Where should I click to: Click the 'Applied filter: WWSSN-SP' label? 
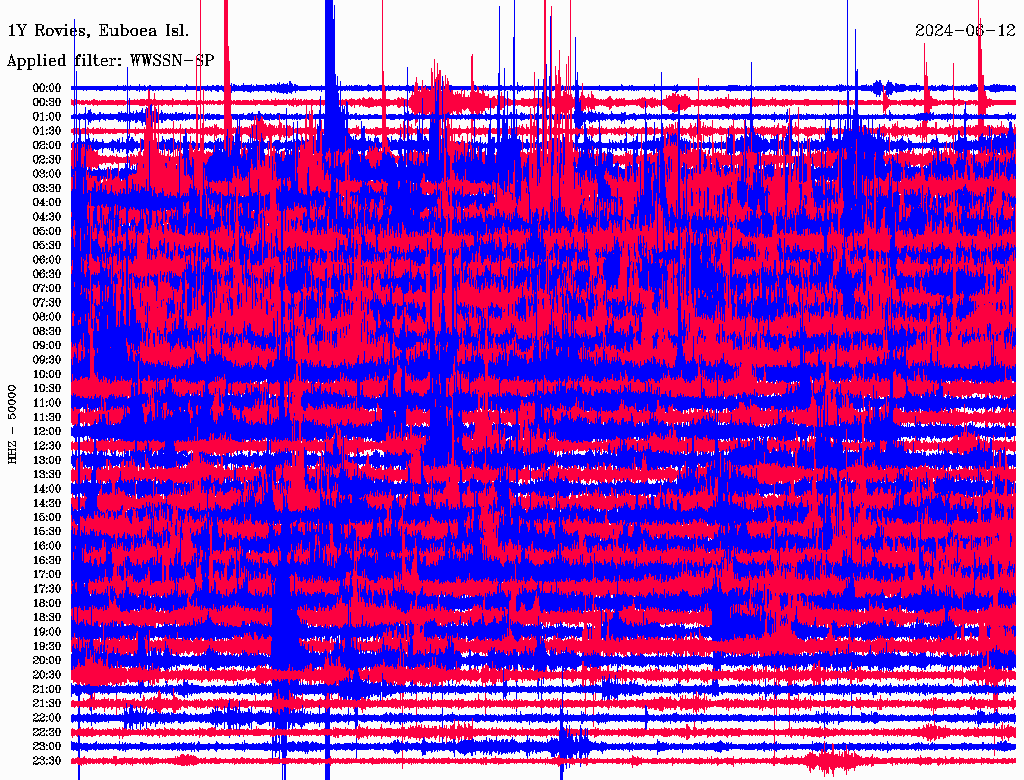(x=110, y=61)
